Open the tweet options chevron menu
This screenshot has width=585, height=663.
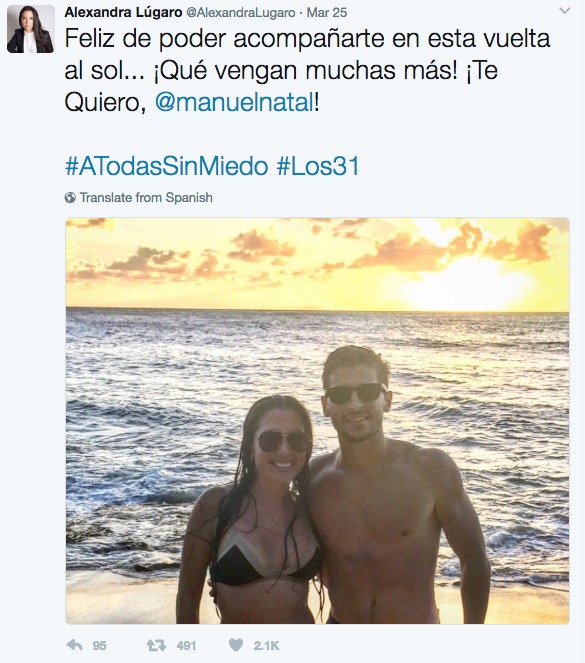click(x=565, y=11)
